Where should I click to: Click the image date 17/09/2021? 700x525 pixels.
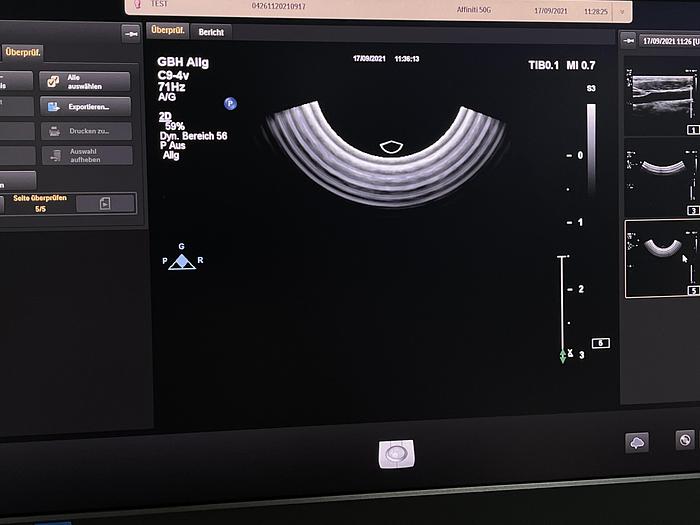(369, 58)
